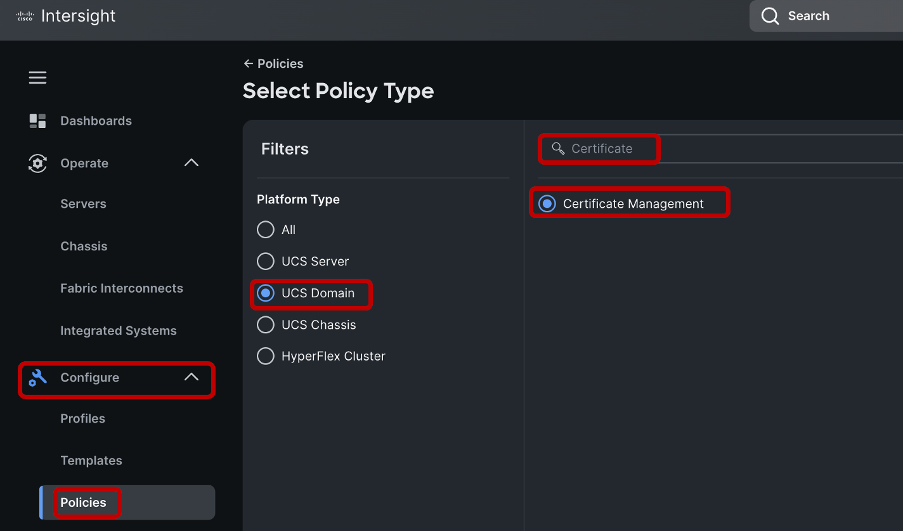Open the hamburger navigation menu

tap(37, 77)
